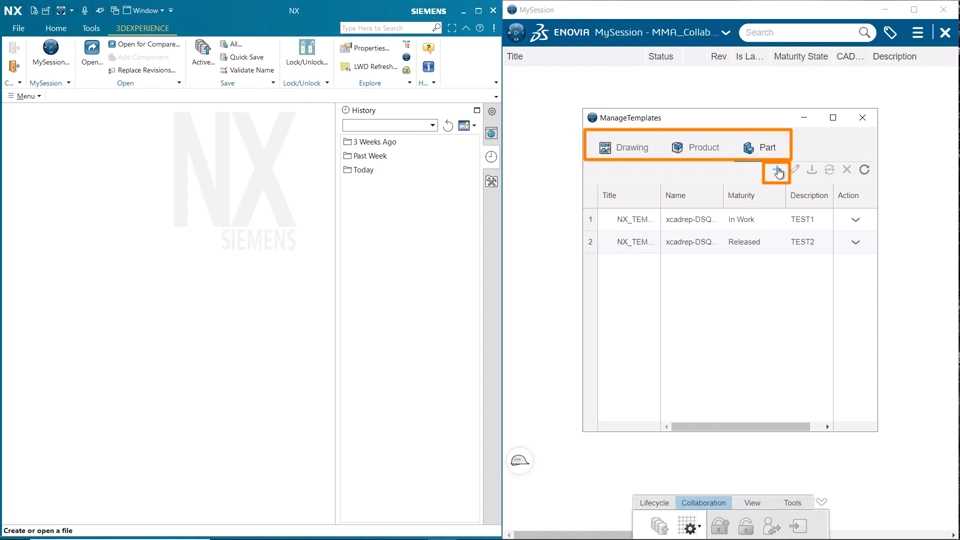Select the Past Week history folder
The image size is (960, 540).
(365, 156)
